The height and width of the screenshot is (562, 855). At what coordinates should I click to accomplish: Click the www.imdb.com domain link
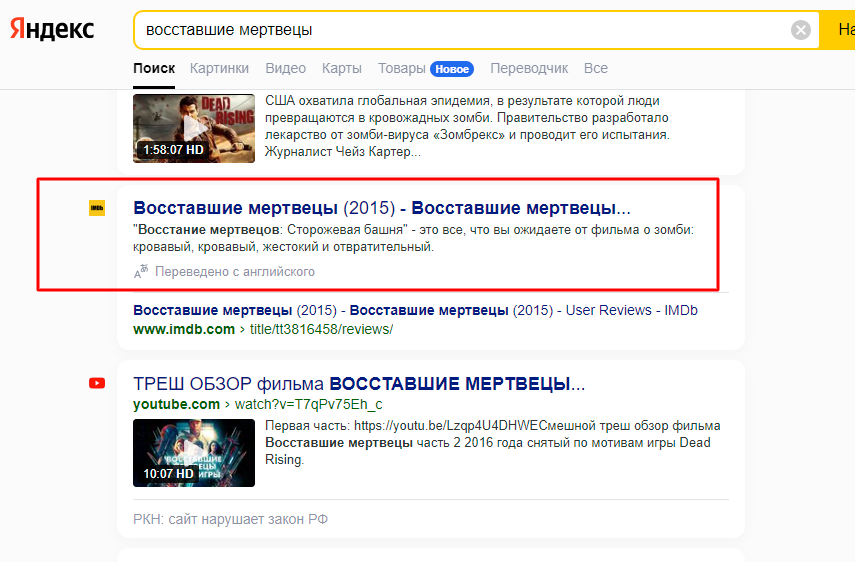(x=184, y=329)
